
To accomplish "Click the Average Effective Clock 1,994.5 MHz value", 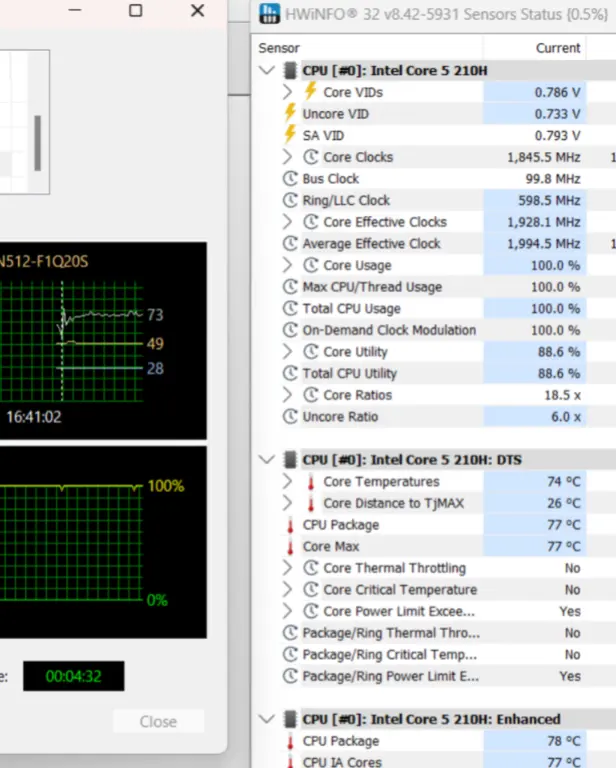I will coord(544,243).
